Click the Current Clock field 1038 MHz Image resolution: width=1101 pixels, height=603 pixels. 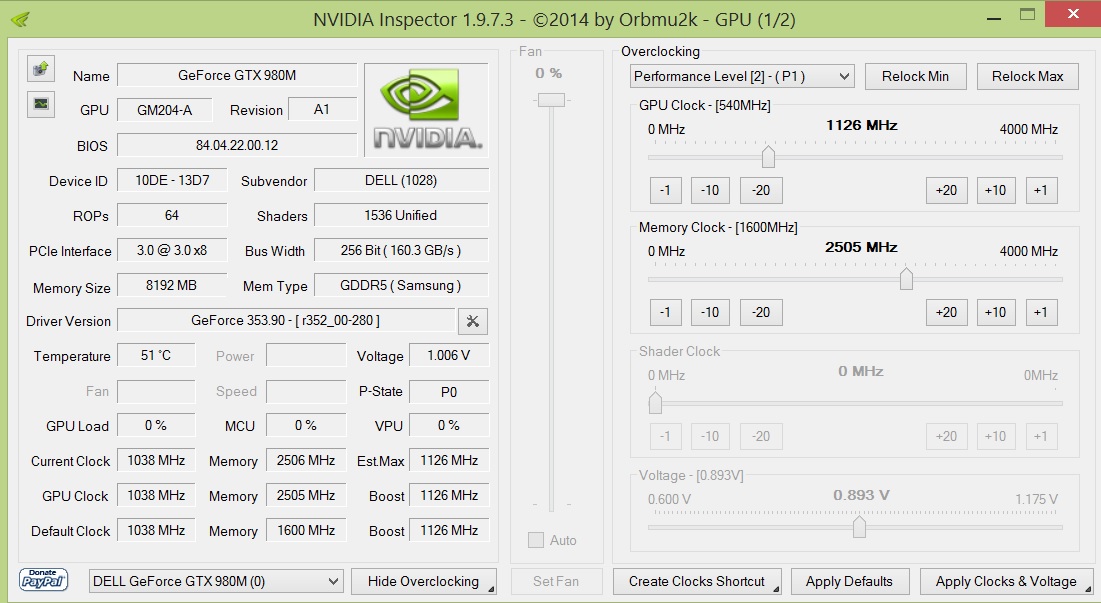pos(156,460)
